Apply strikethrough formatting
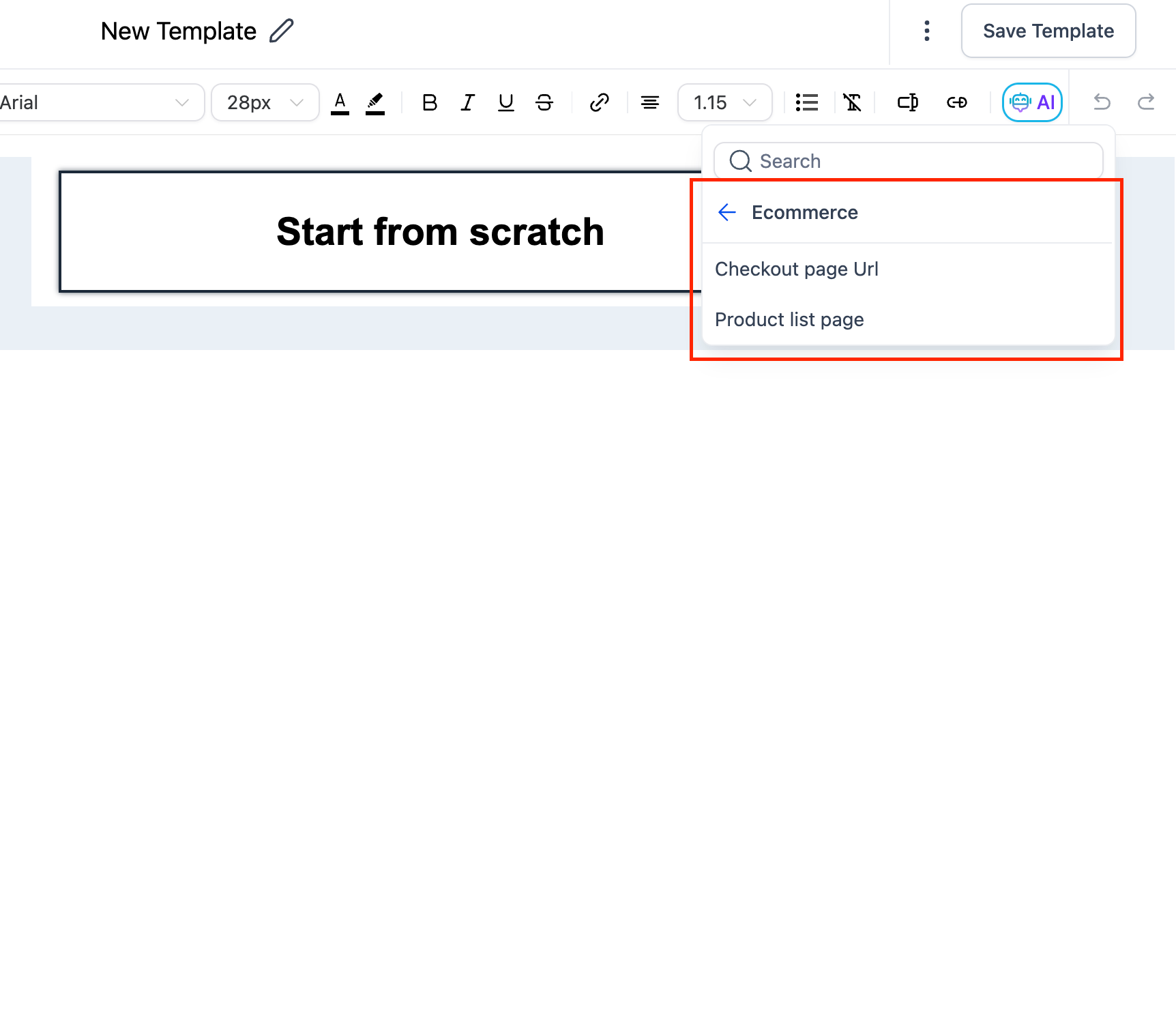Viewport: 1176px width, 1033px height. pyautogui.click(x=544, y=103)
